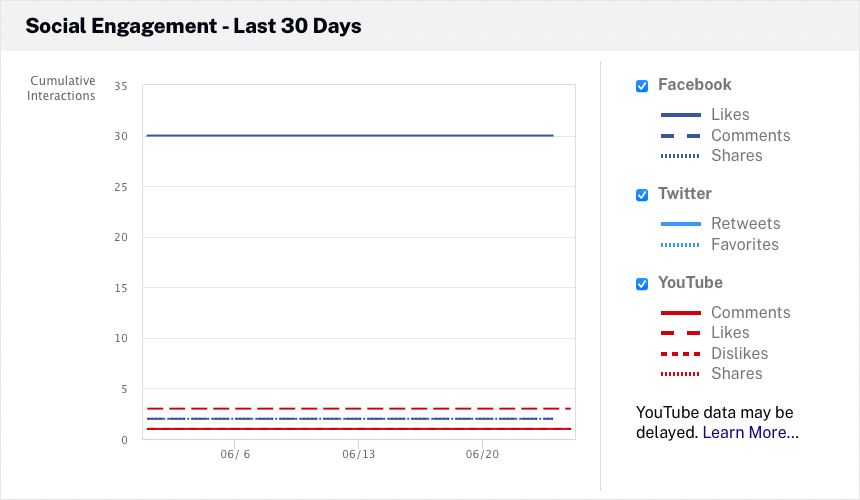Click the YouTube Comments solid red swatch
Screen dimensions: 860x500
pos(680,313)
